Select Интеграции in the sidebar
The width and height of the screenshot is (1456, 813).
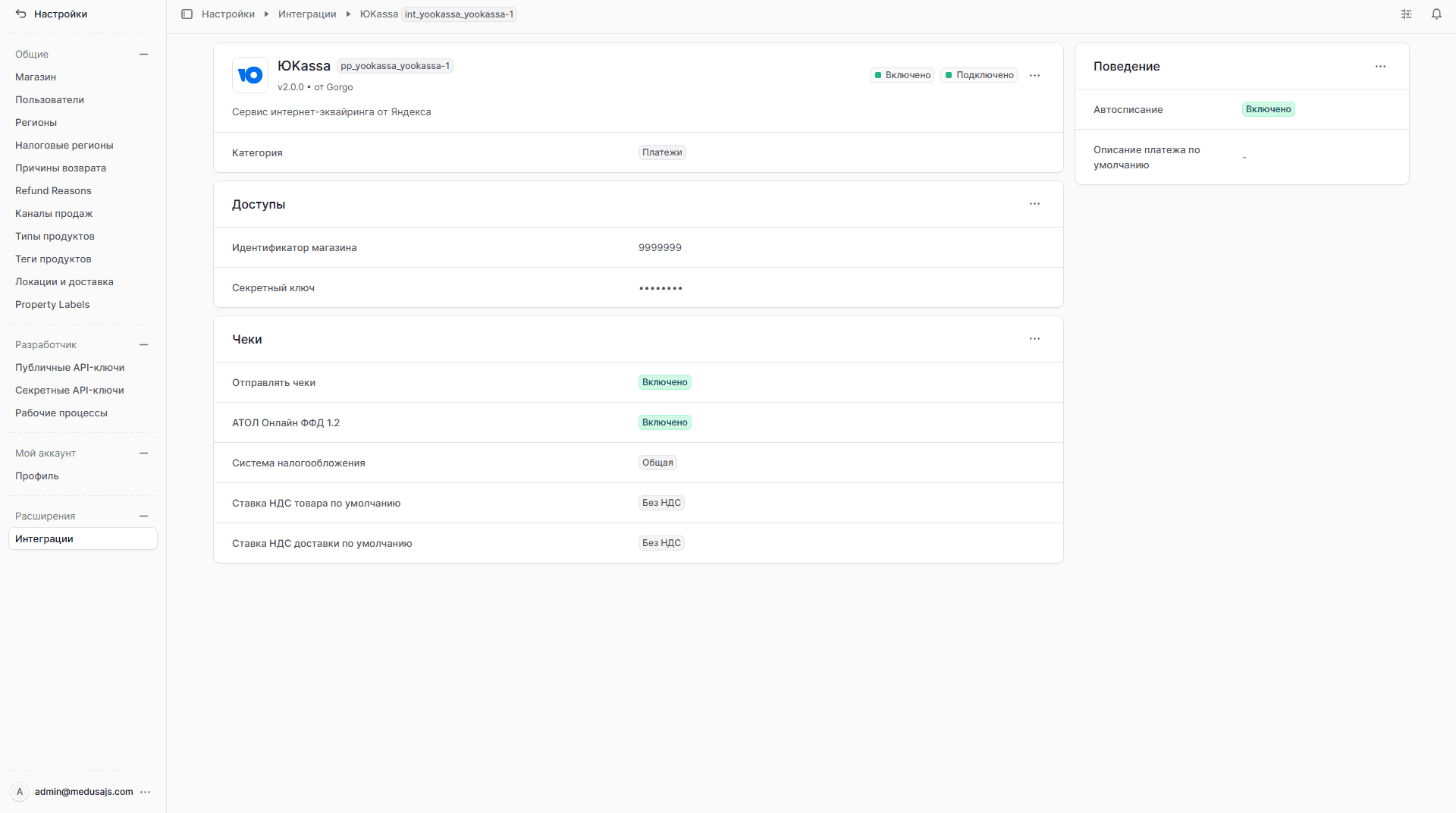[83, 539]
